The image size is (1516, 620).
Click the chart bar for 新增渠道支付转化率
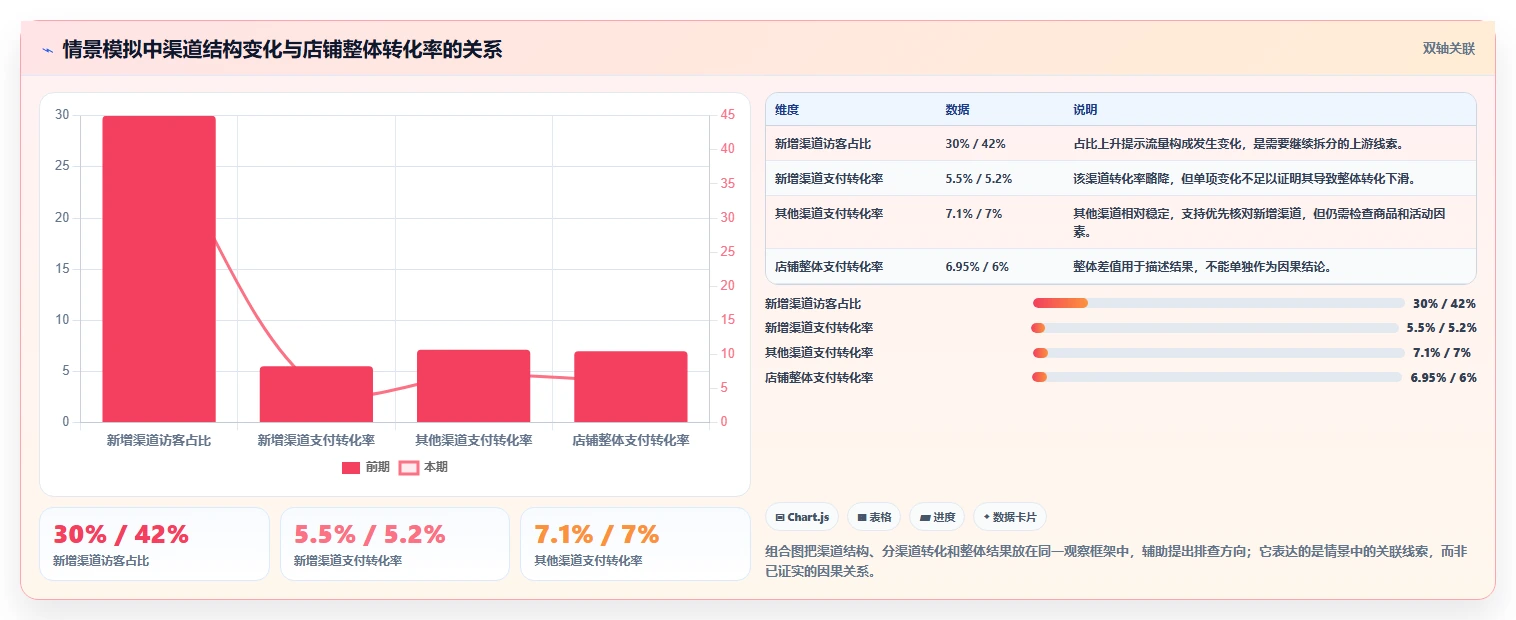(x=316, y=394)
